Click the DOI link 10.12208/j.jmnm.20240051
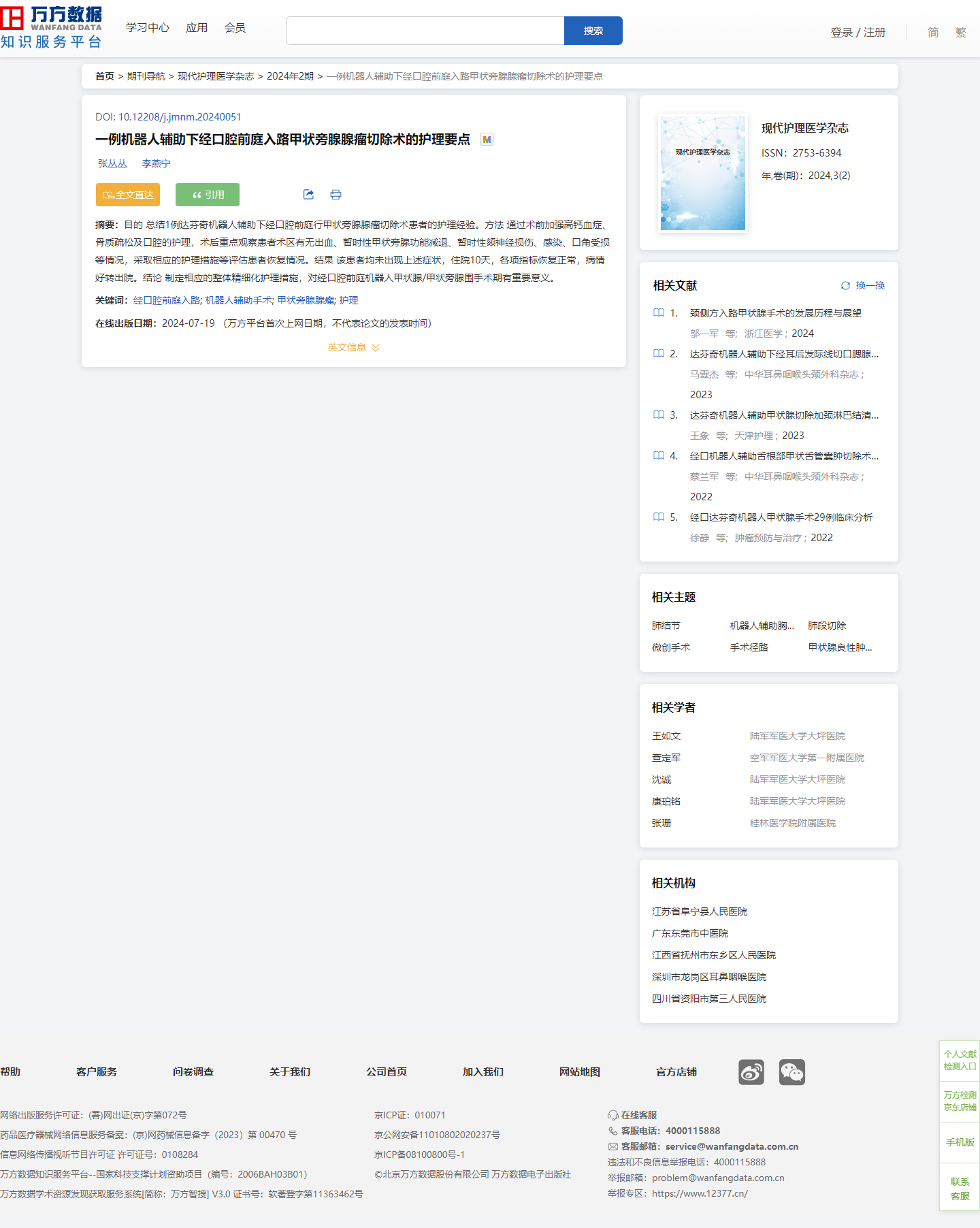Viewport: 980px width, 1228px height. [180, 117]
